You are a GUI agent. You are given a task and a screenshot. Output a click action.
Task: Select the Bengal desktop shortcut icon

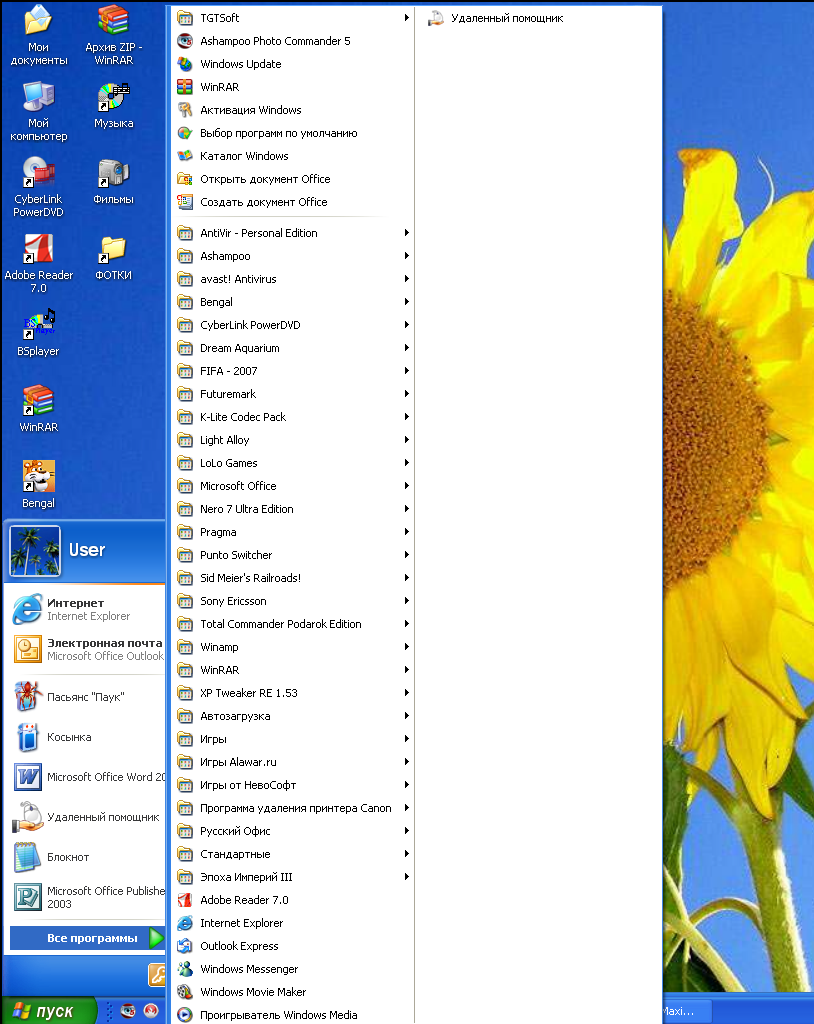39,476
